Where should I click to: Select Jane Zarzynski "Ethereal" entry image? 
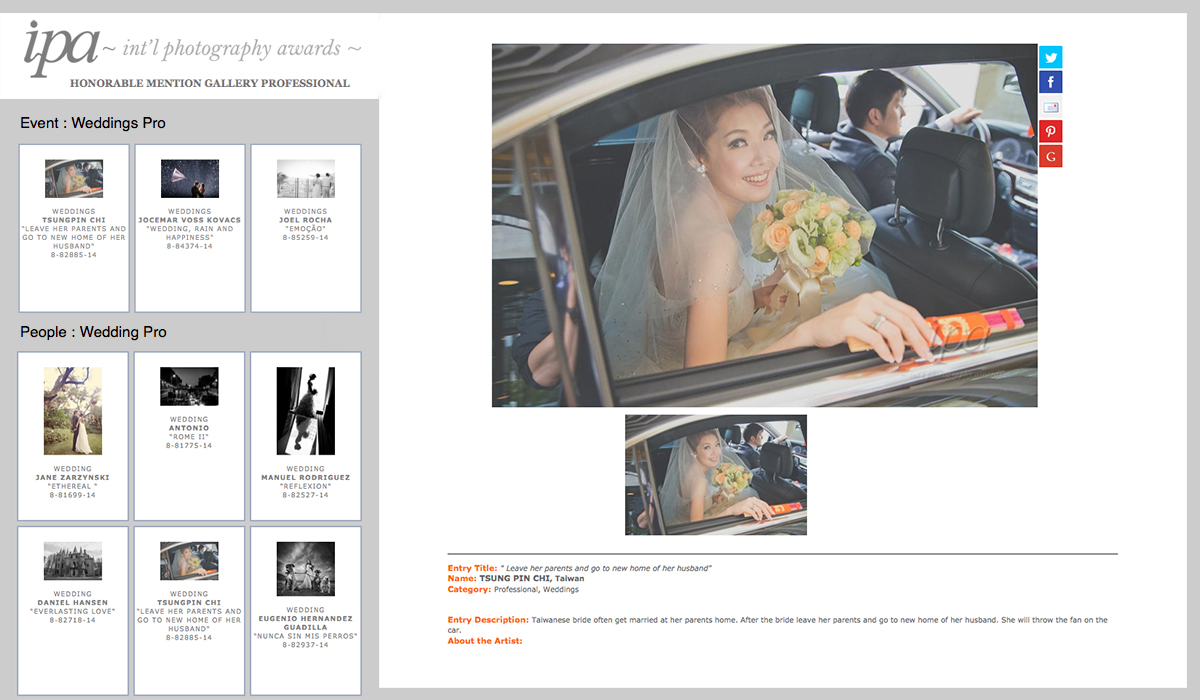pos(73,411)
